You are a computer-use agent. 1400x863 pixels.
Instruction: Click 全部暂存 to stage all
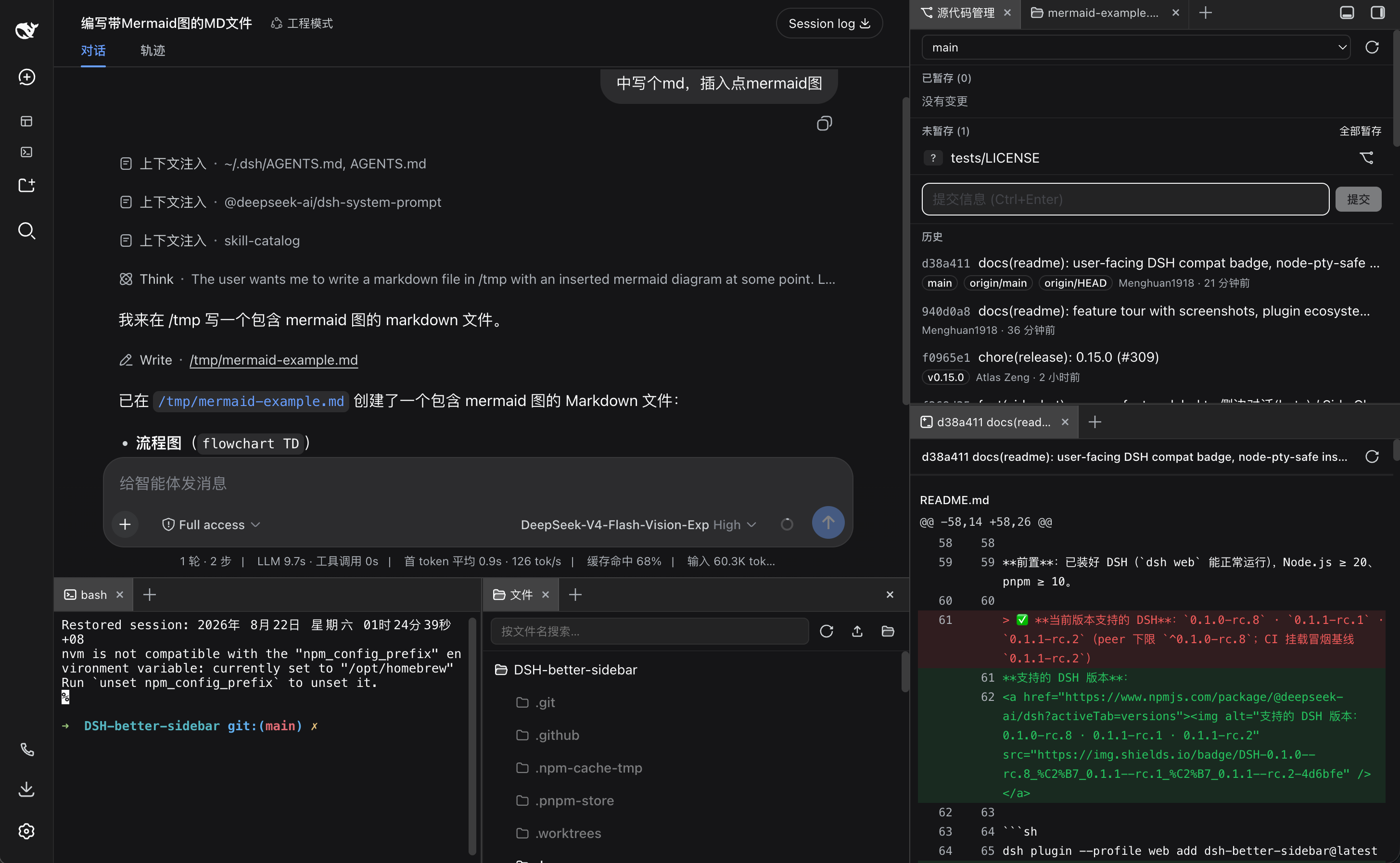pyautogui.click(x=1360, y=131)
